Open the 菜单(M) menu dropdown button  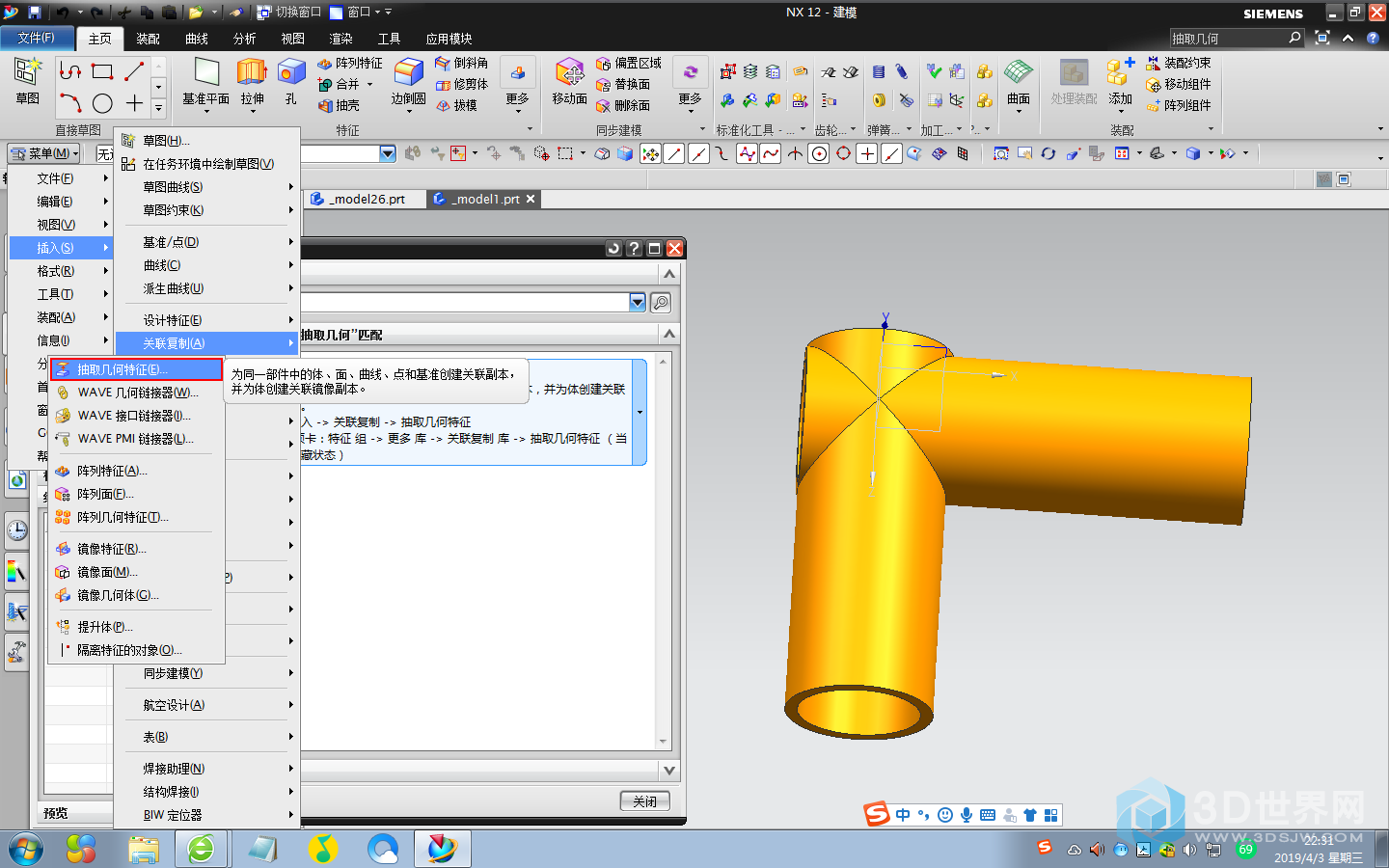coord(44,153)
